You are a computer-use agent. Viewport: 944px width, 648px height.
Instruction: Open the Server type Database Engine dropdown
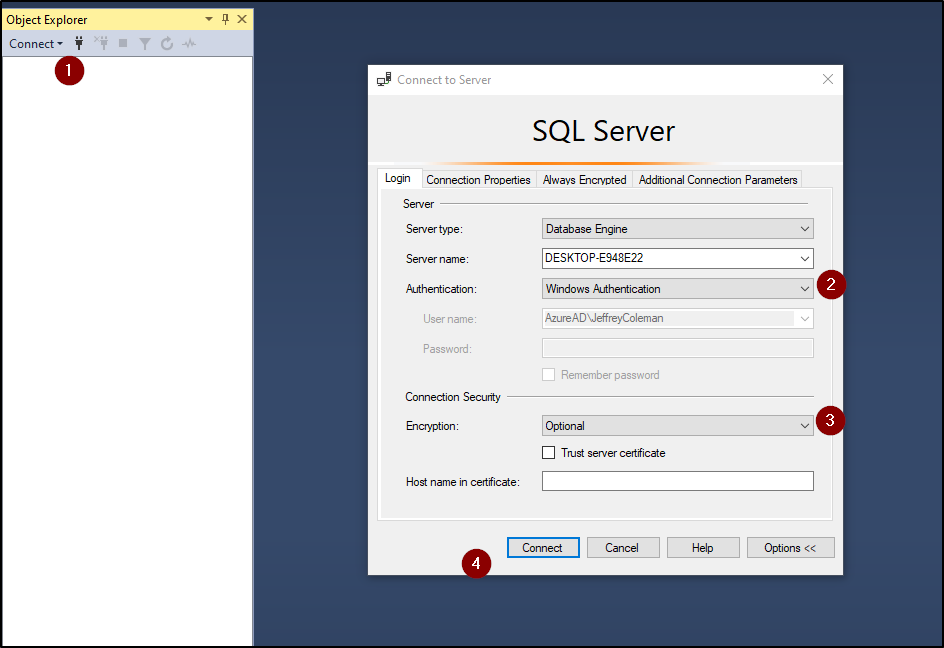click(x=677, y=229)
